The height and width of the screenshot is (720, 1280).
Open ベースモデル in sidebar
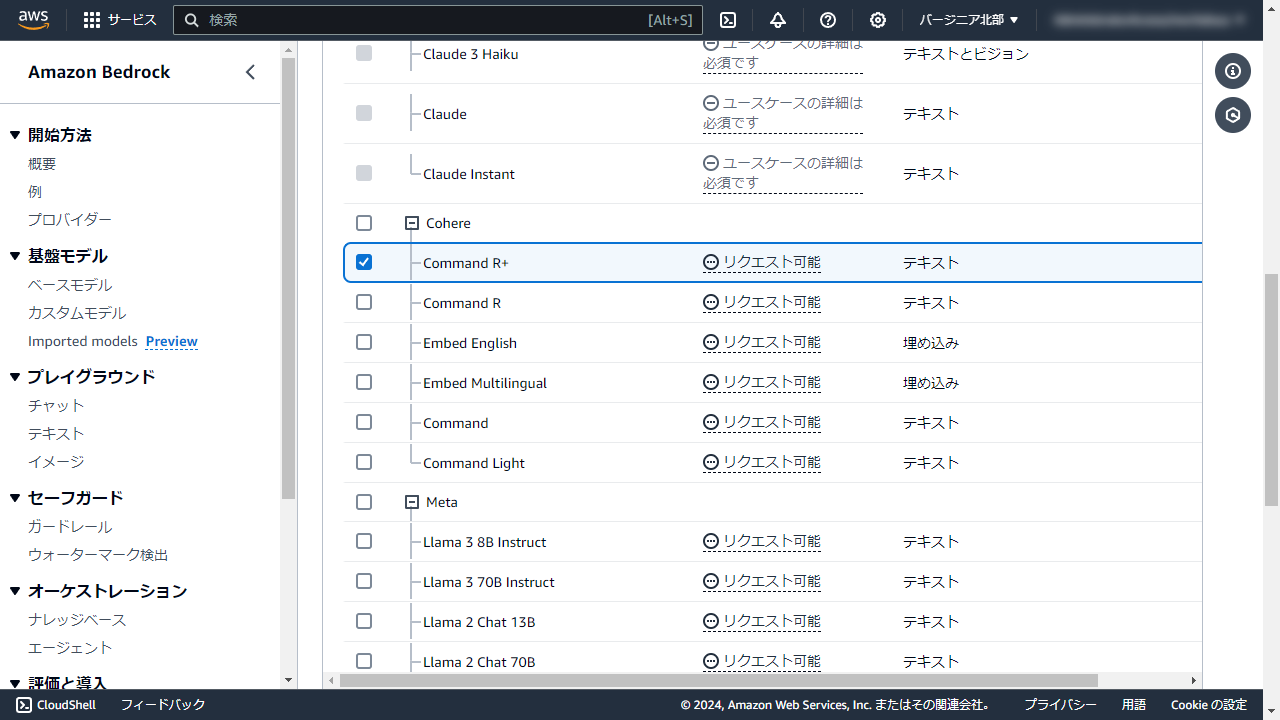[x=70, y=285]
